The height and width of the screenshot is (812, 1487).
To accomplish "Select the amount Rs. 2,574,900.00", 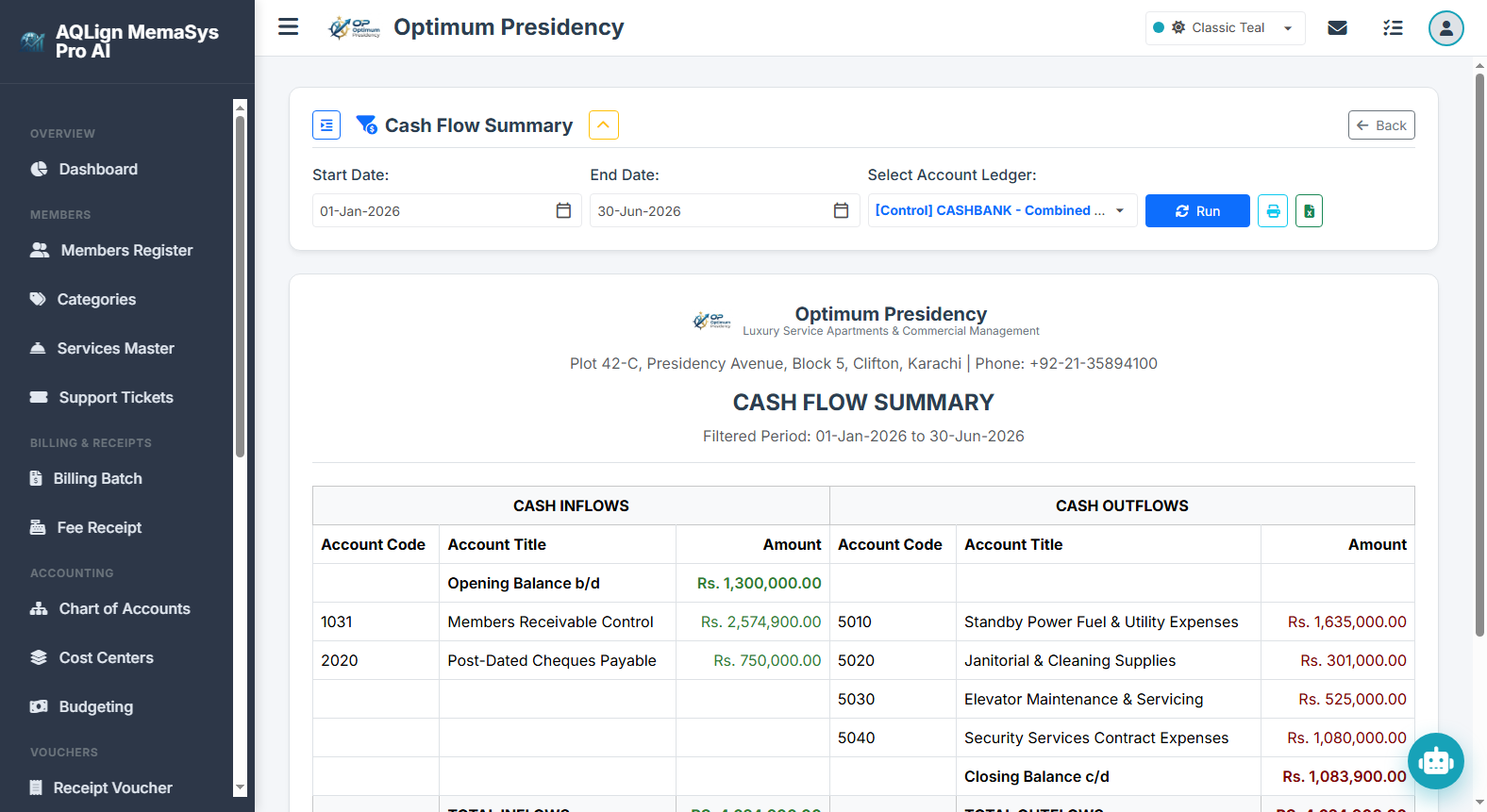I will (761, 622).
